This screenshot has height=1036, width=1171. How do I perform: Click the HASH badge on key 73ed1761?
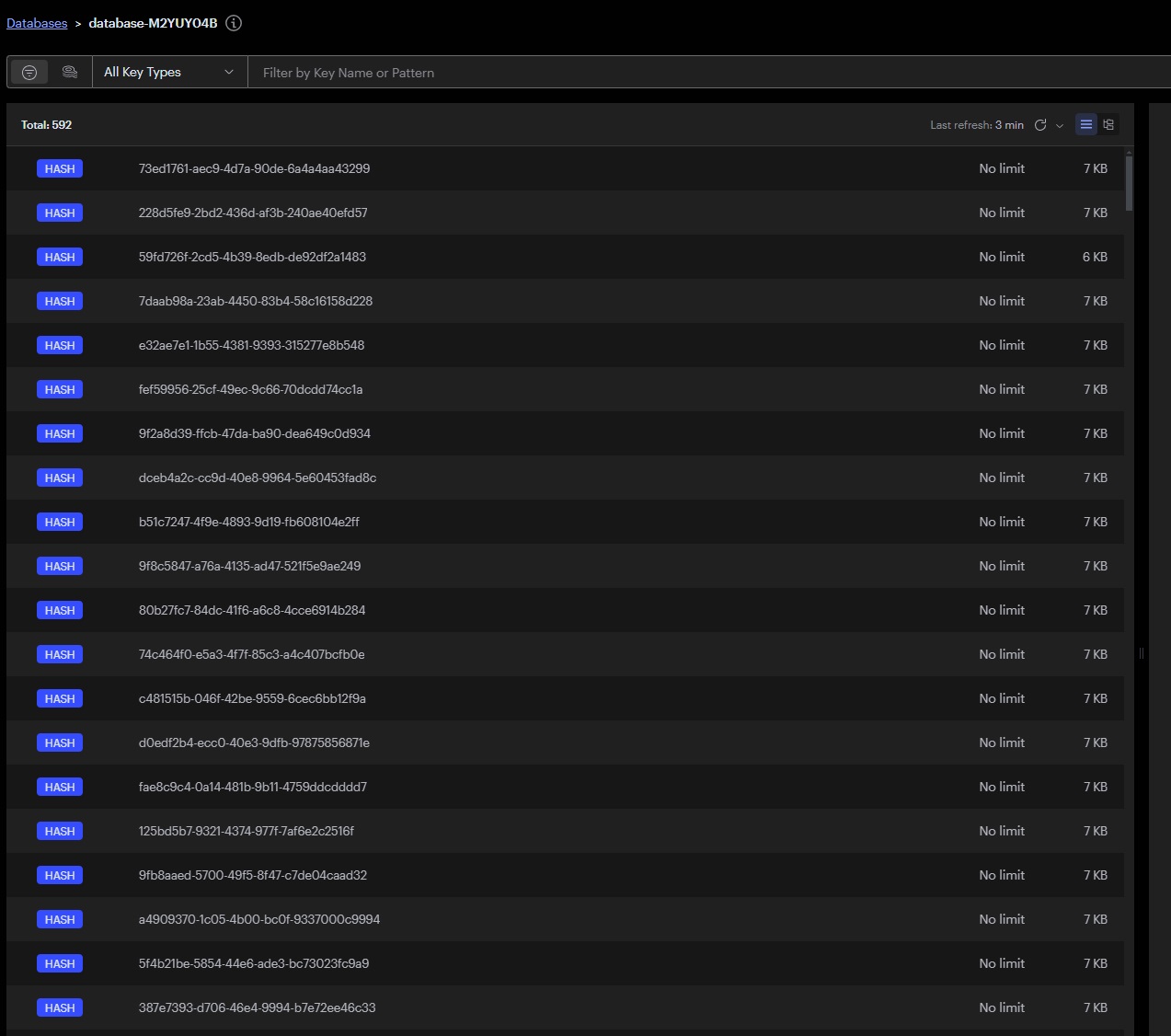tap(59, 168)
